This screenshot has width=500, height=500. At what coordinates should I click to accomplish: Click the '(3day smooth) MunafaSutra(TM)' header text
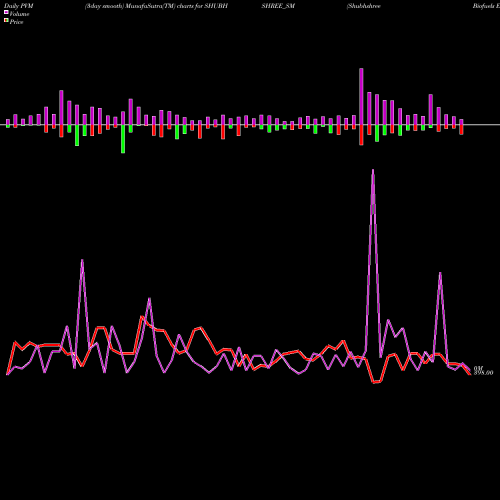click(130, 6)
